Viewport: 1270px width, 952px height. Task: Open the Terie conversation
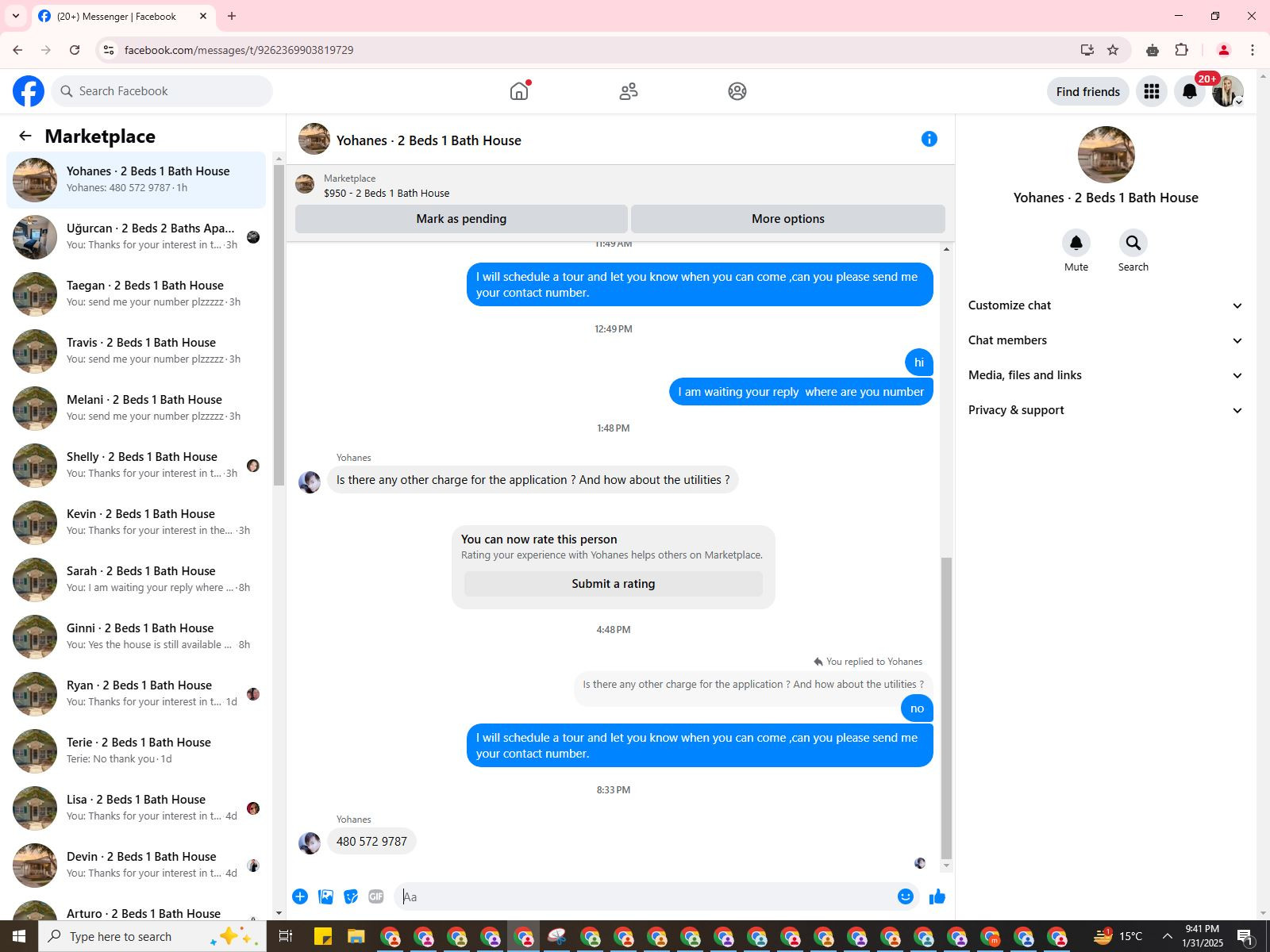[x=137, y=751]
